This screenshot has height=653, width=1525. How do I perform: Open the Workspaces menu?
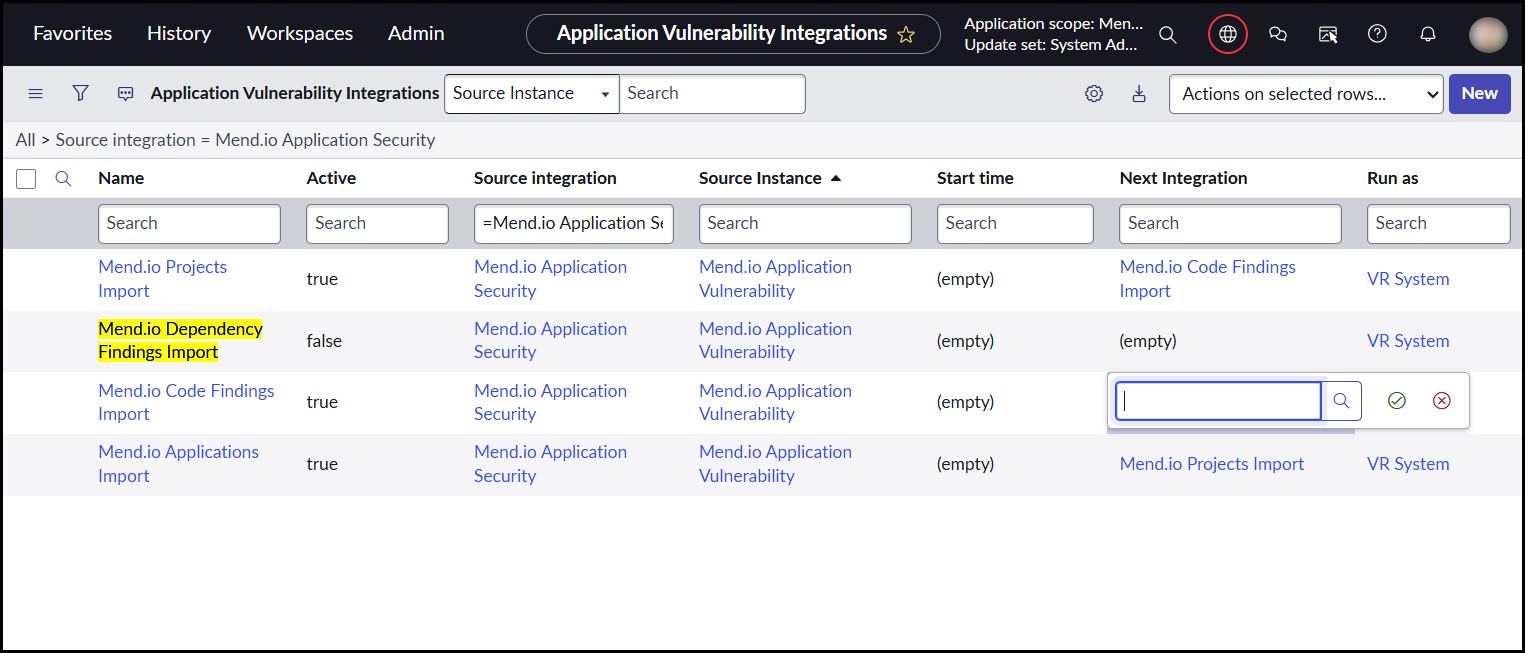click(300, 34)
